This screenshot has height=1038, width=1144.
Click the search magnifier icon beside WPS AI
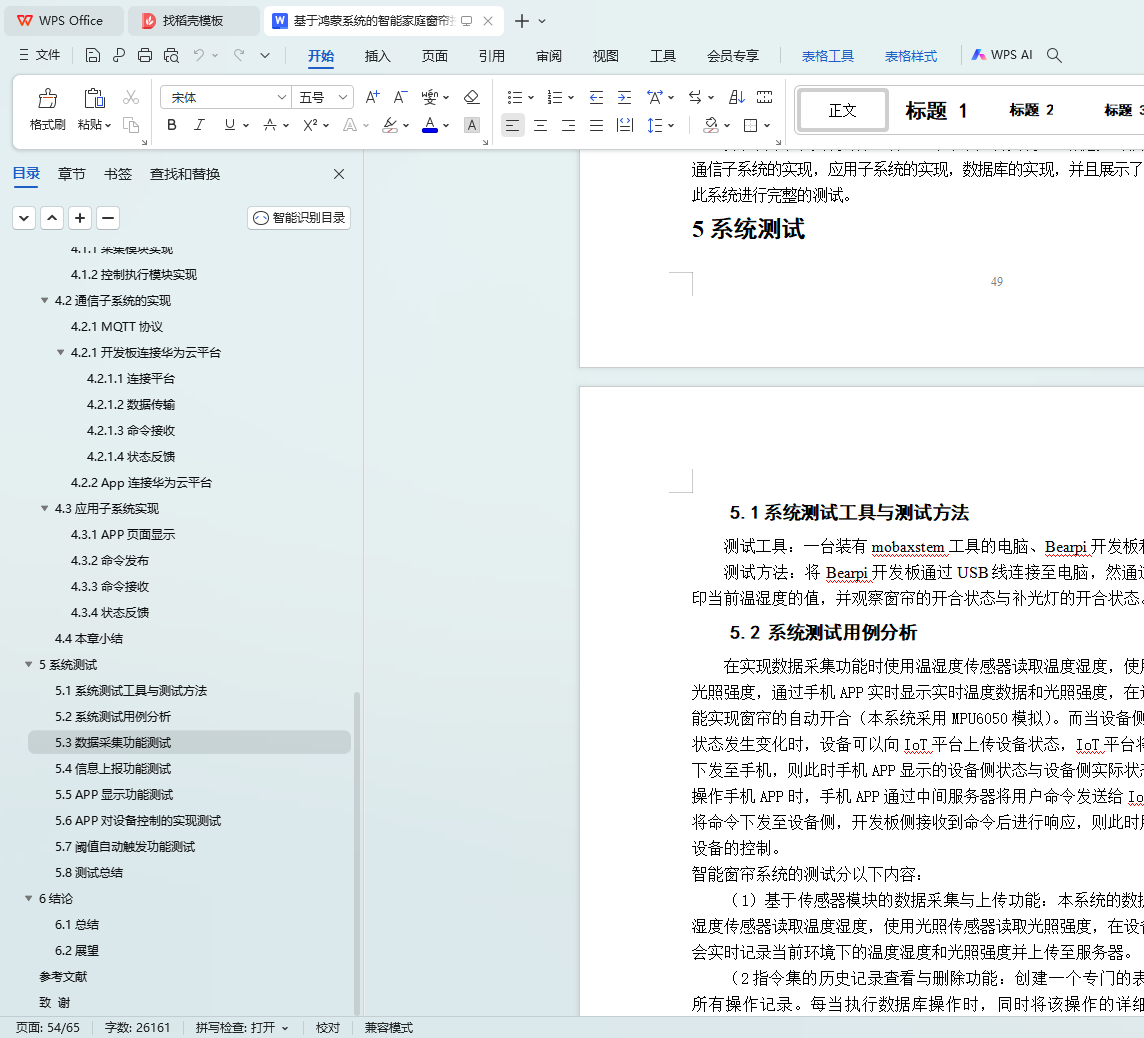click(1054, 56)
